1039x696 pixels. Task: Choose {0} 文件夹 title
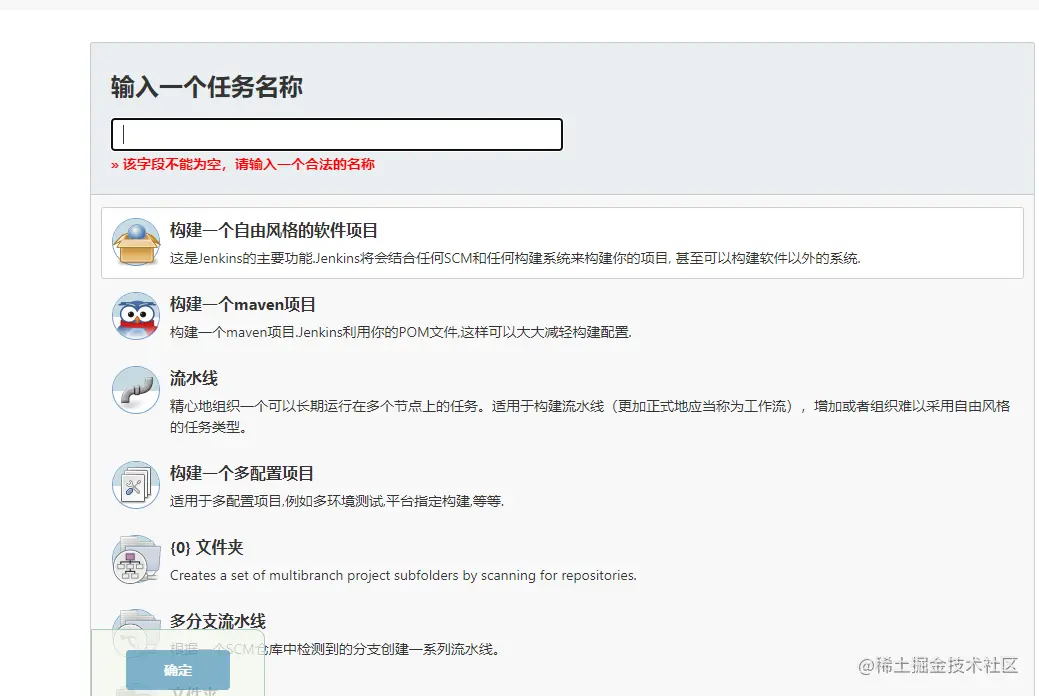207,548
